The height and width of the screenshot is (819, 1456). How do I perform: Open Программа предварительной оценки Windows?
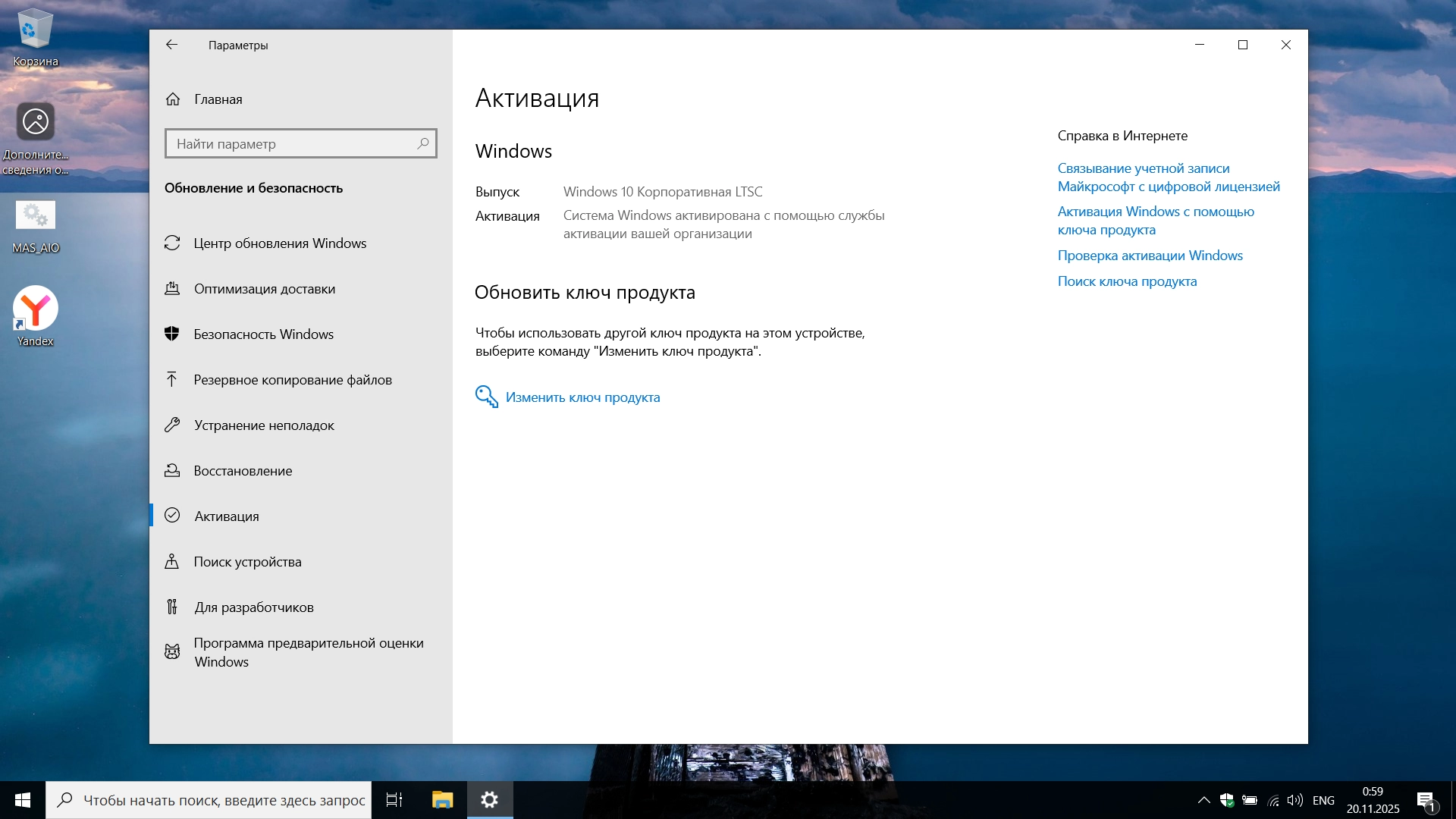(307, 652)
